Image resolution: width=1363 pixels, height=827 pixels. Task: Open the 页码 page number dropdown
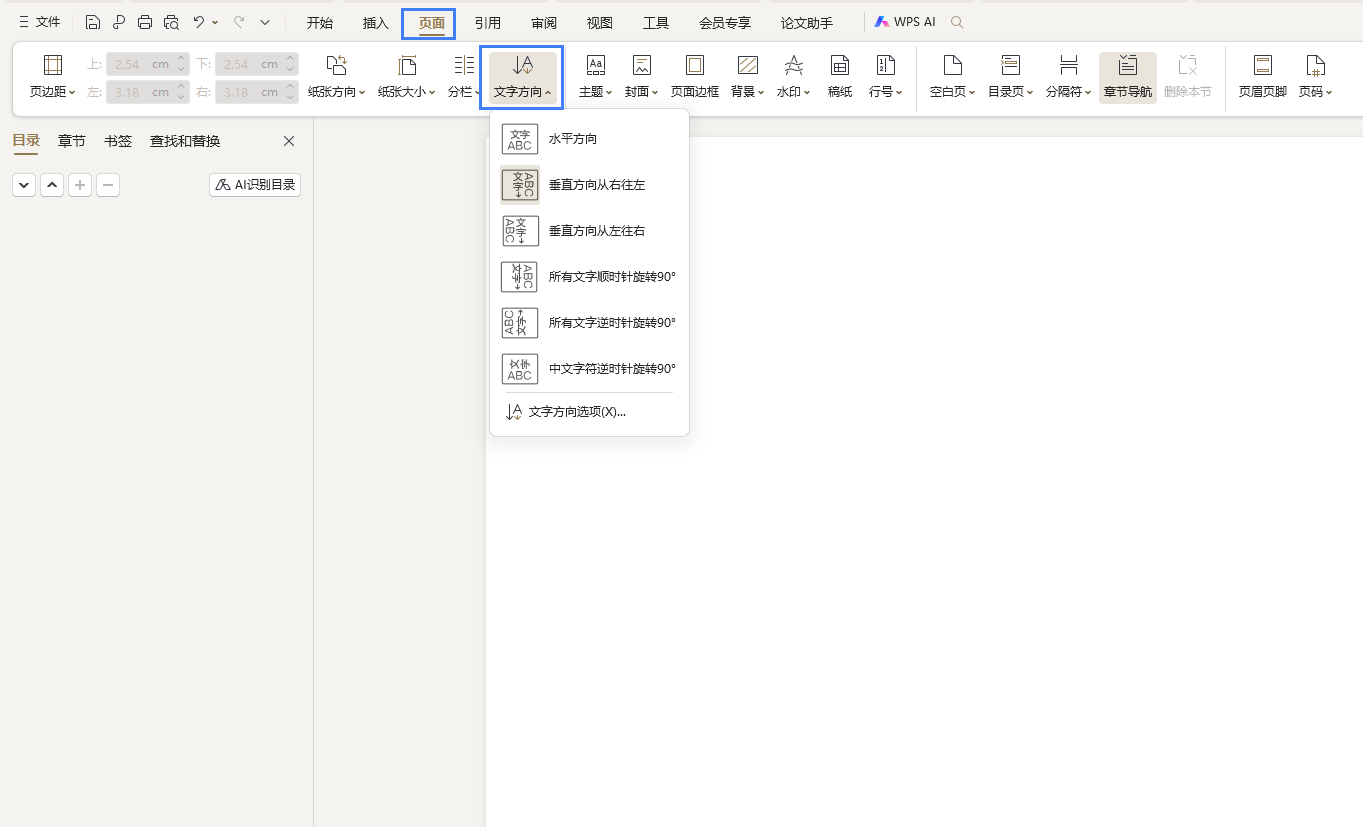coord(1316,78)
